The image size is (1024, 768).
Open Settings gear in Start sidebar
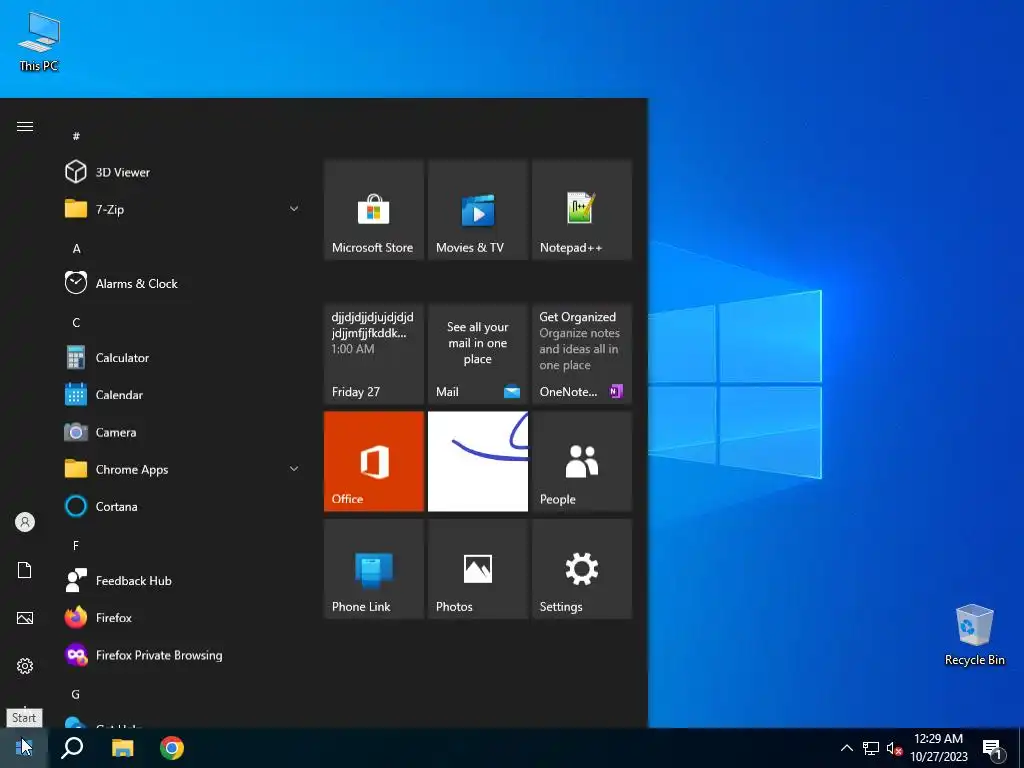coord(25,666)
